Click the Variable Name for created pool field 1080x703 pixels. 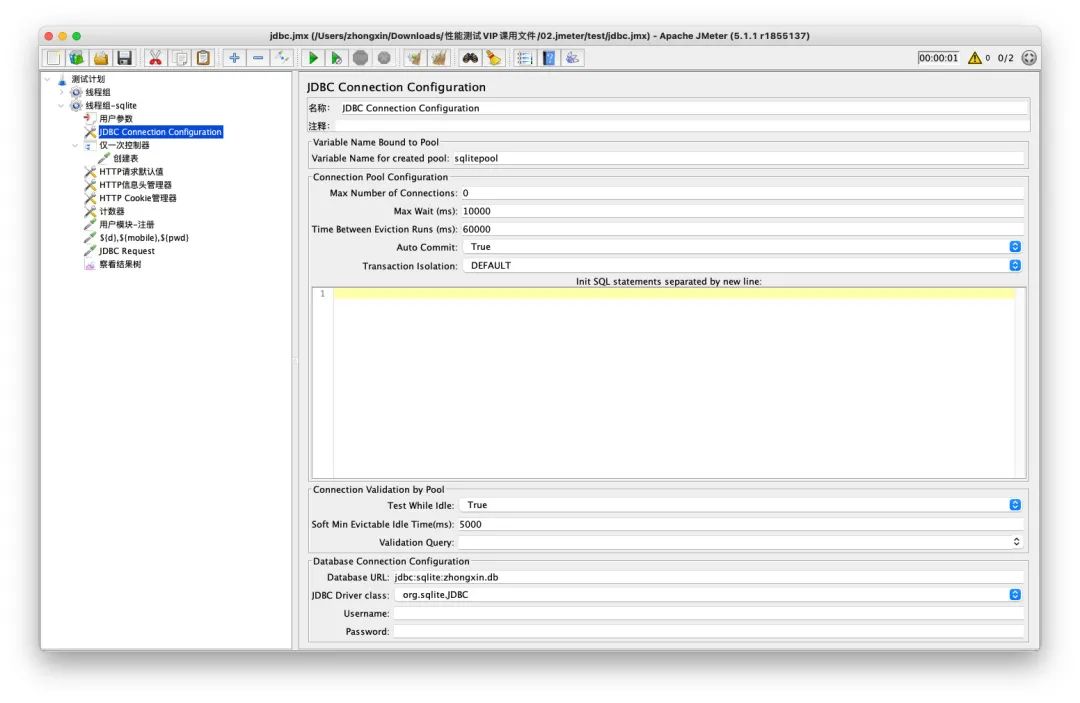point(738,158)
